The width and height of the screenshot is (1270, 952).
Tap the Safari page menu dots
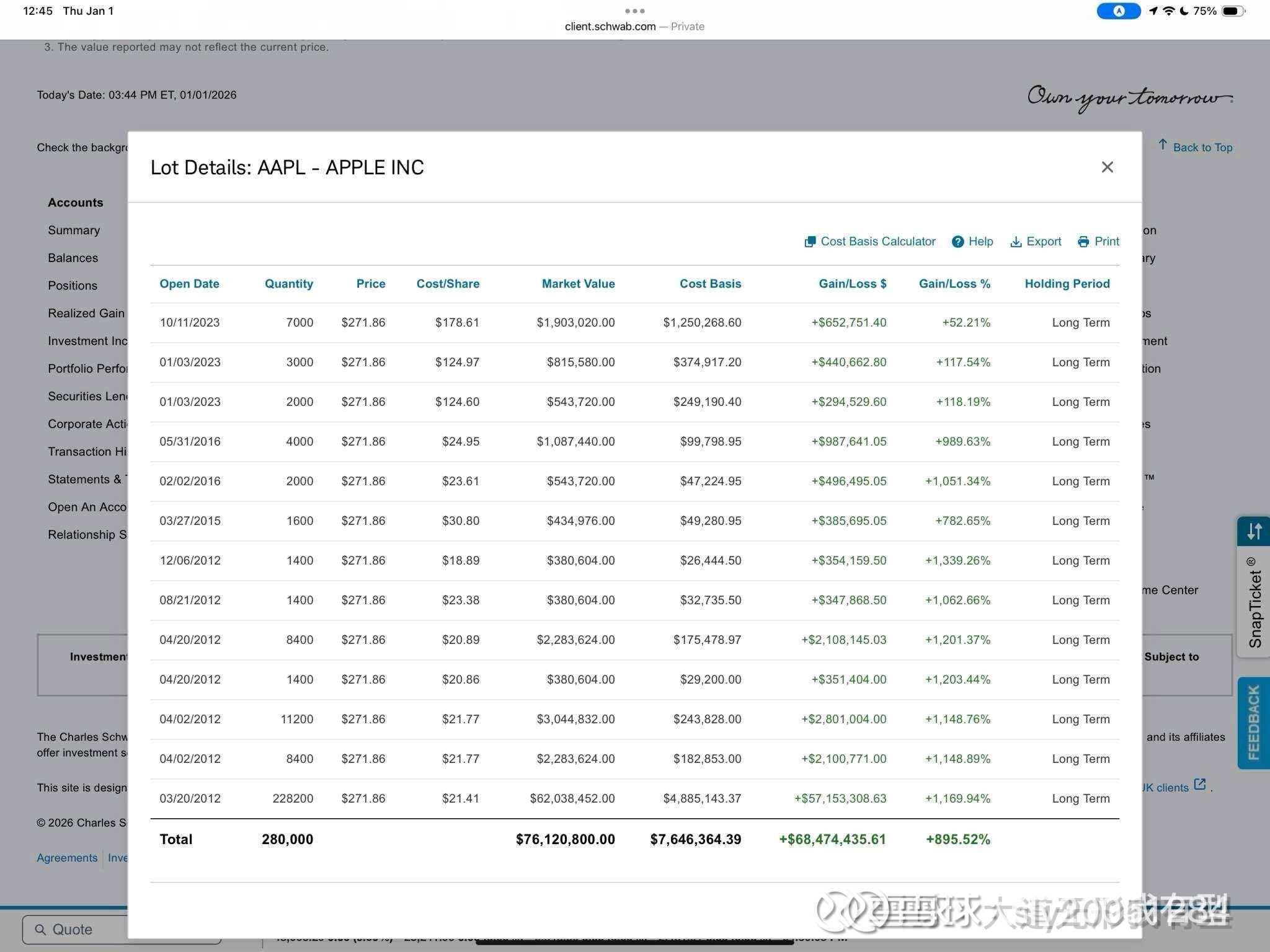(634, 11)
